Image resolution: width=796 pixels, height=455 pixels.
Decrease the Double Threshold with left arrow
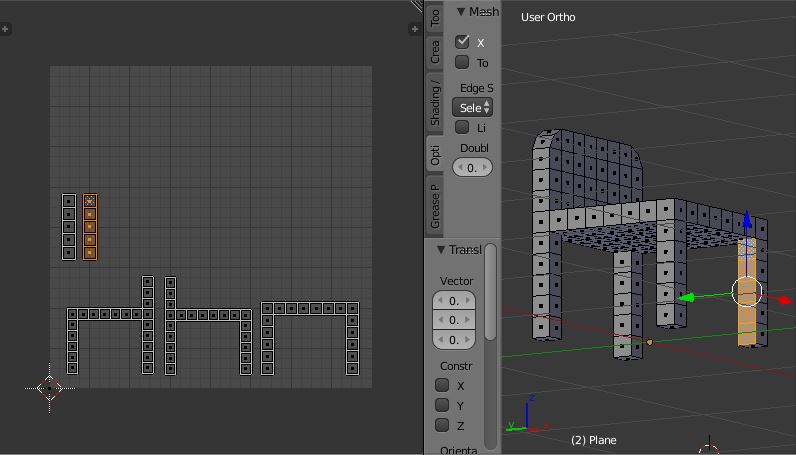[x=460, y=168]
